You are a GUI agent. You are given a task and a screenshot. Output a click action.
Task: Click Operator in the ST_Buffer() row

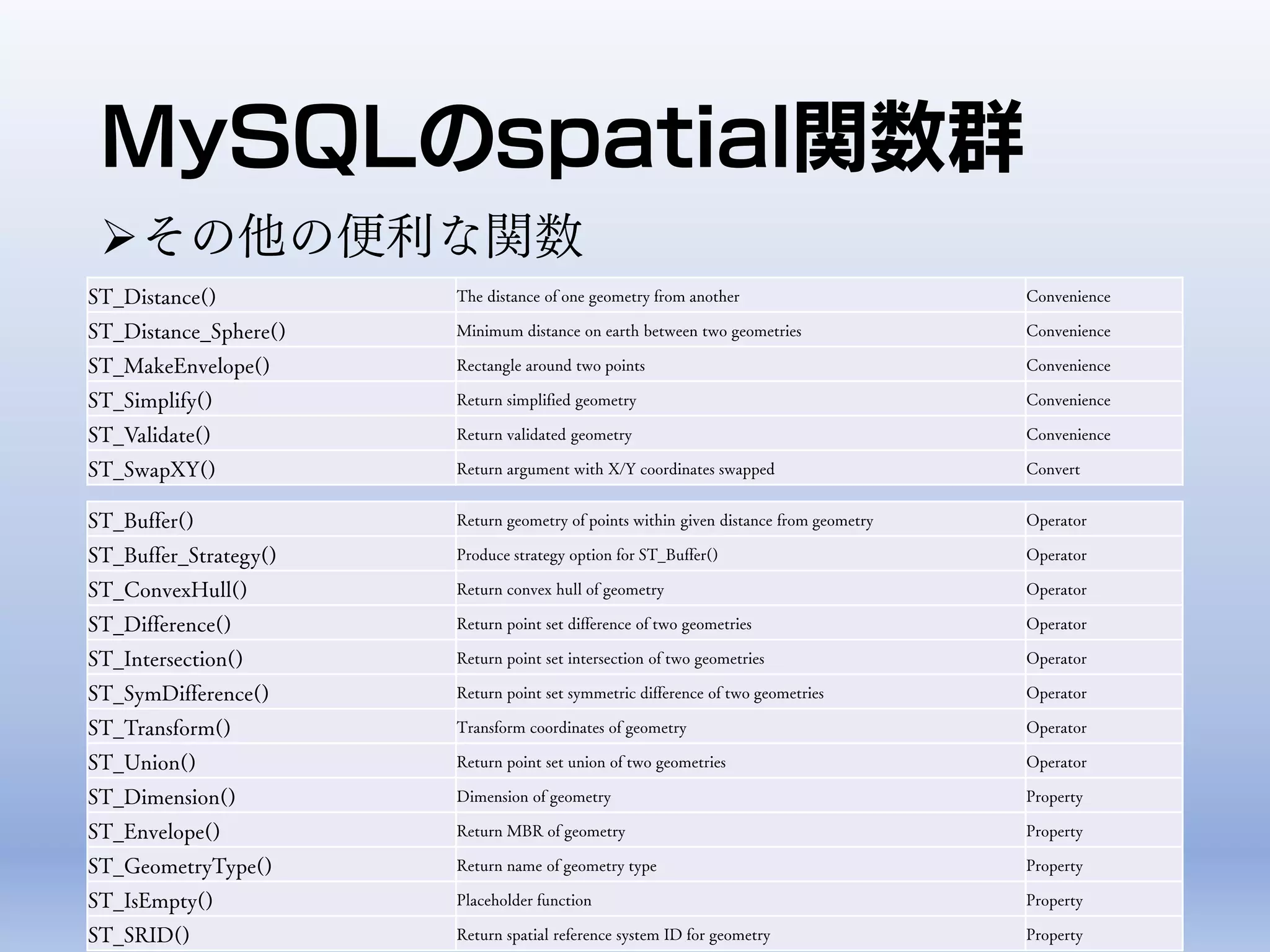click(x=1056, y=521)
